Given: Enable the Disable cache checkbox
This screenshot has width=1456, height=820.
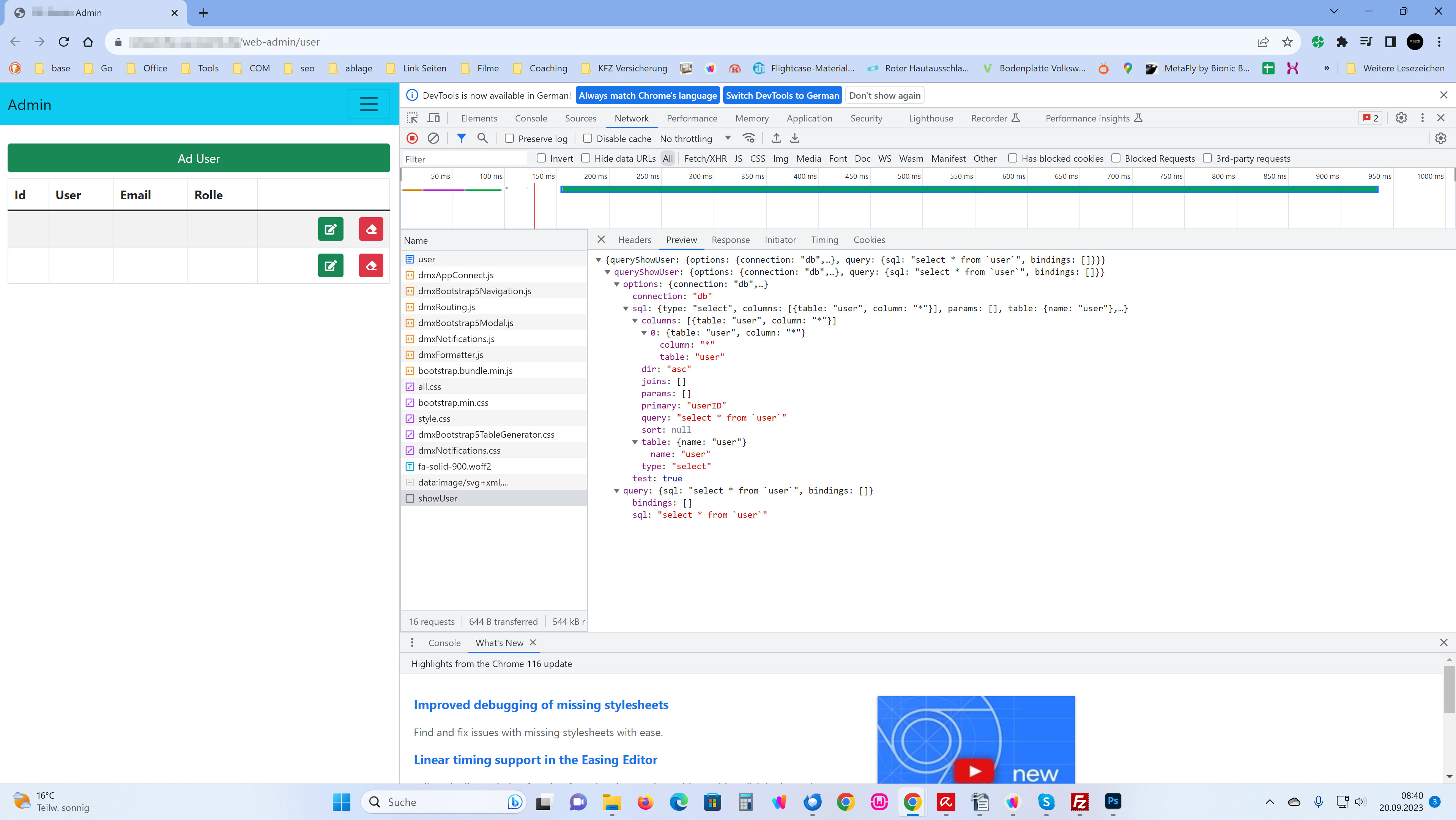Looking at the screenshot, I should [x=588, y=139].
